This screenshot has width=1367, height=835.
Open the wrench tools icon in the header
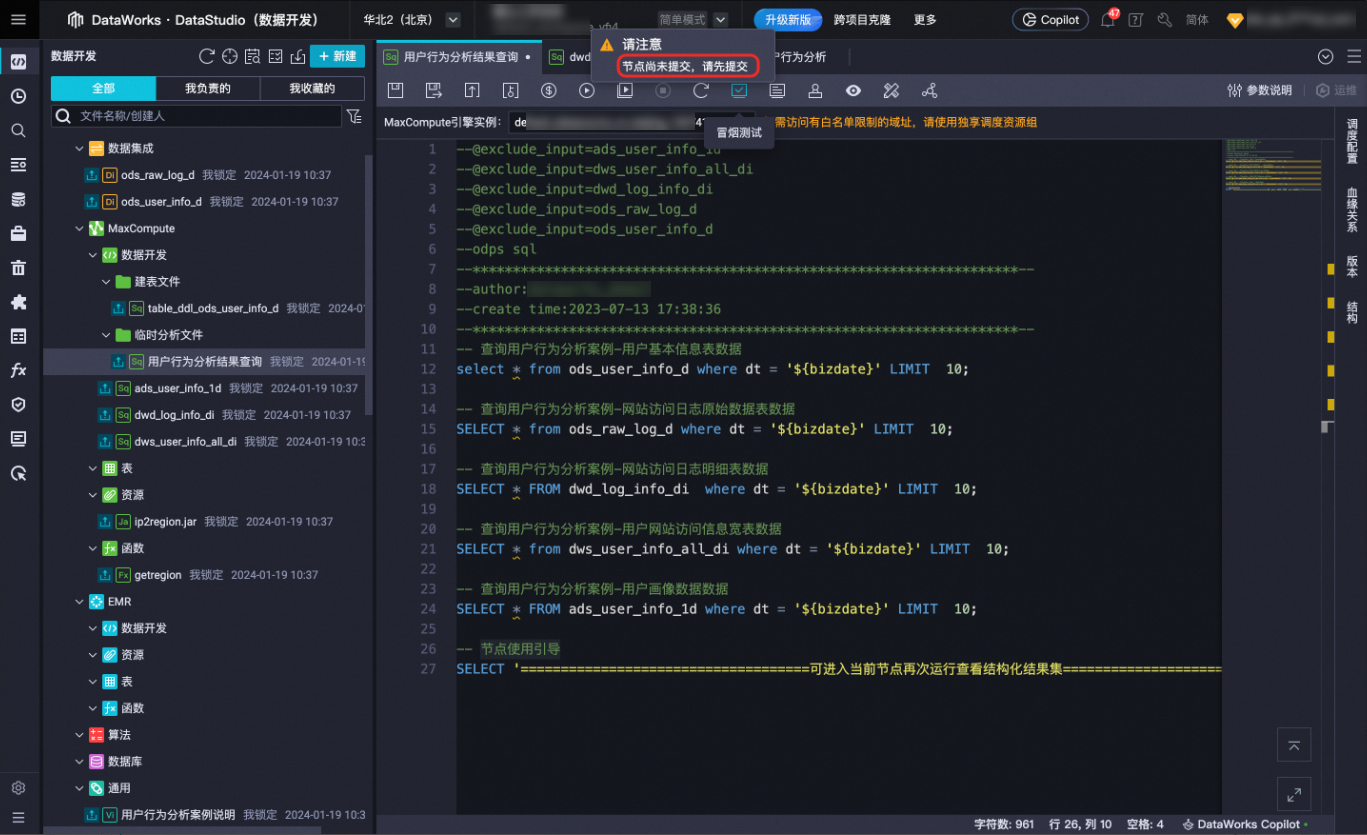[x=1164, y=19]
